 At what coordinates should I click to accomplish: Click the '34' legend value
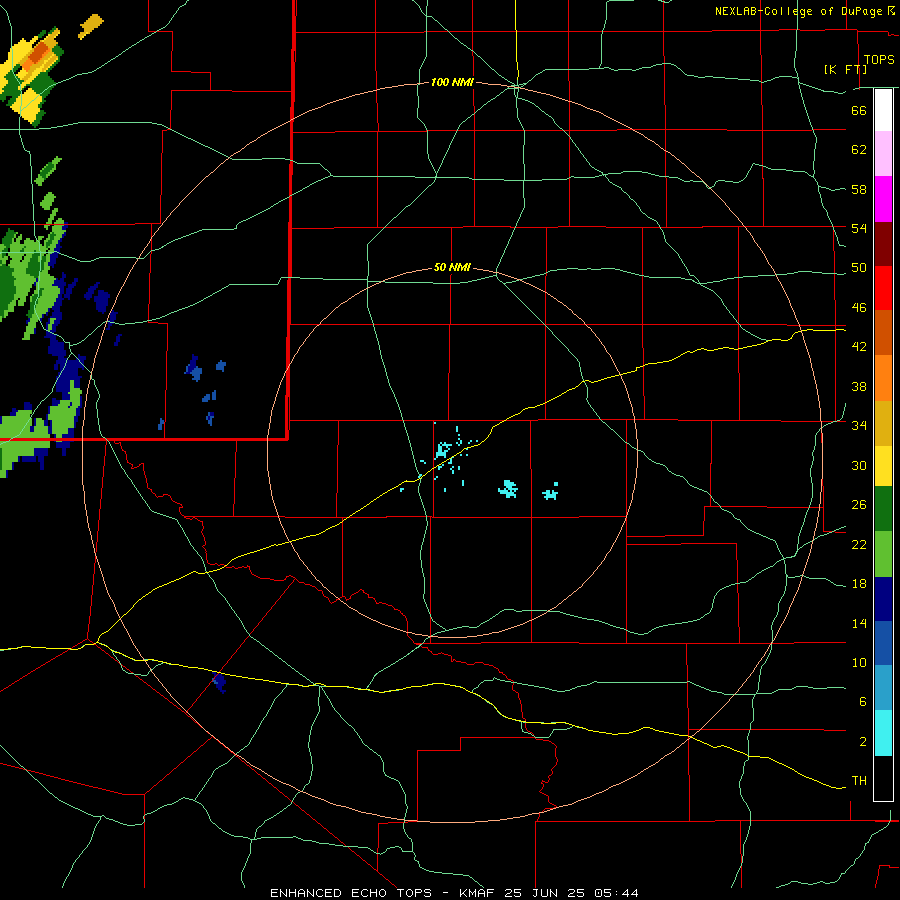tap(859, 426)
